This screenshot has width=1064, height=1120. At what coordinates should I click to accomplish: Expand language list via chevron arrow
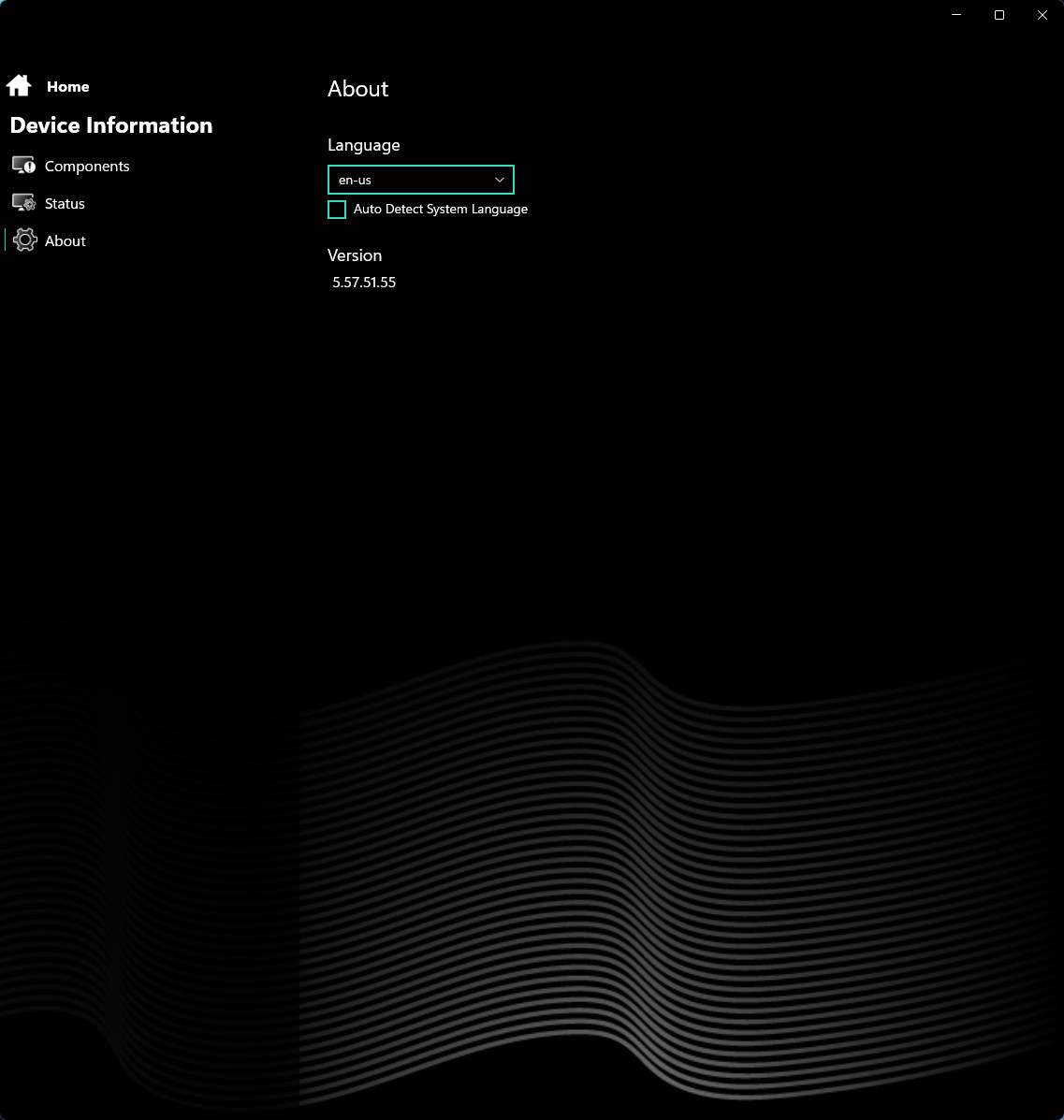click(x=500, y=180)
